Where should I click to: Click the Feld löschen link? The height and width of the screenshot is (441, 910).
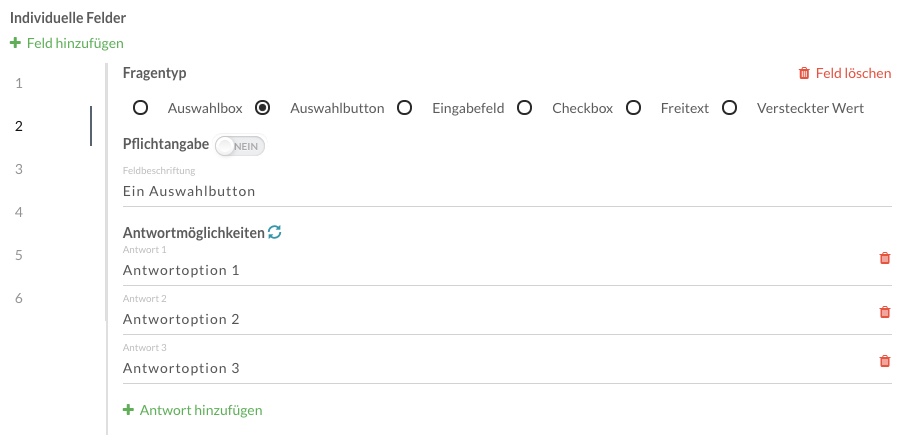(x=853, y=73)
